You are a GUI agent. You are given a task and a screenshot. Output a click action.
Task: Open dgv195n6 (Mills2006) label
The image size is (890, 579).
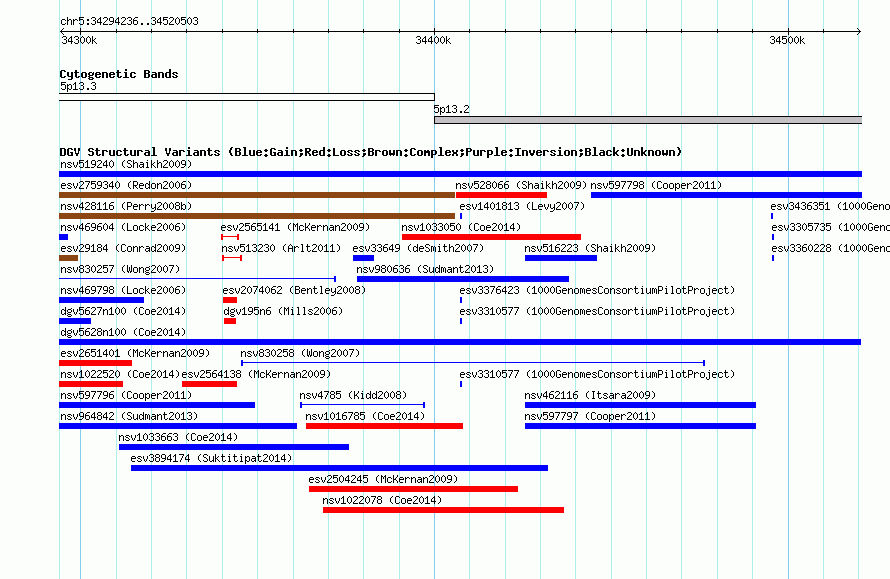[x=283, y=311]
